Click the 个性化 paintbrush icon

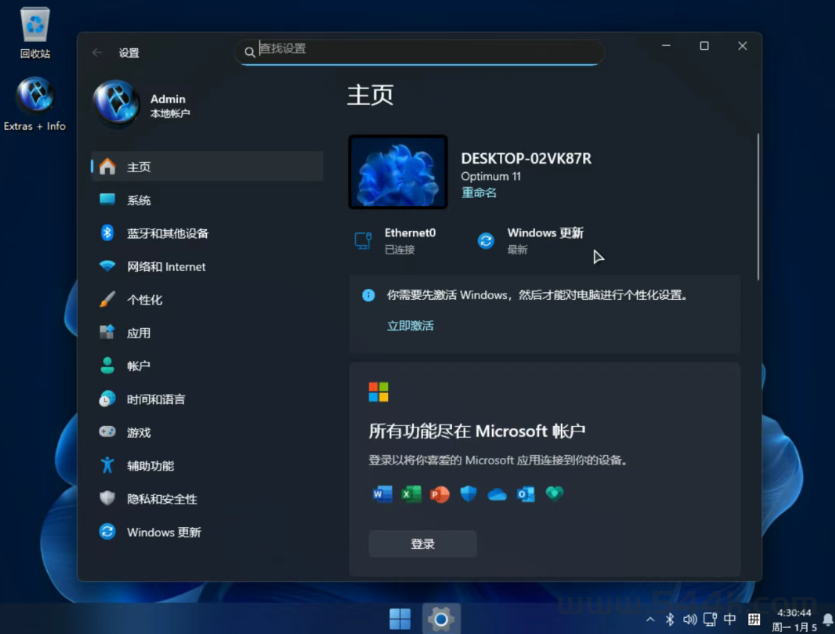(107, 299)
